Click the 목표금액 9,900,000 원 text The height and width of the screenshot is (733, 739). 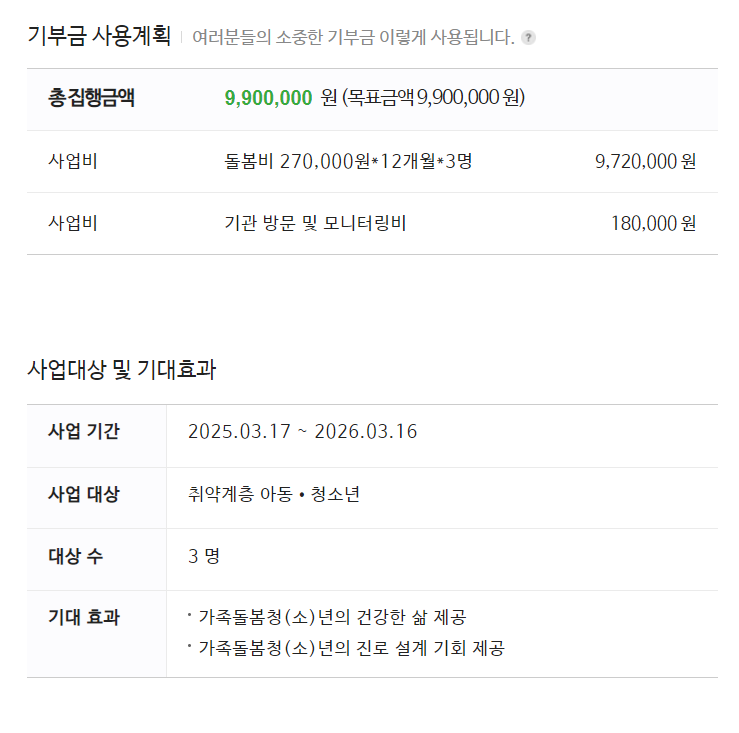(x=434, y=98)
